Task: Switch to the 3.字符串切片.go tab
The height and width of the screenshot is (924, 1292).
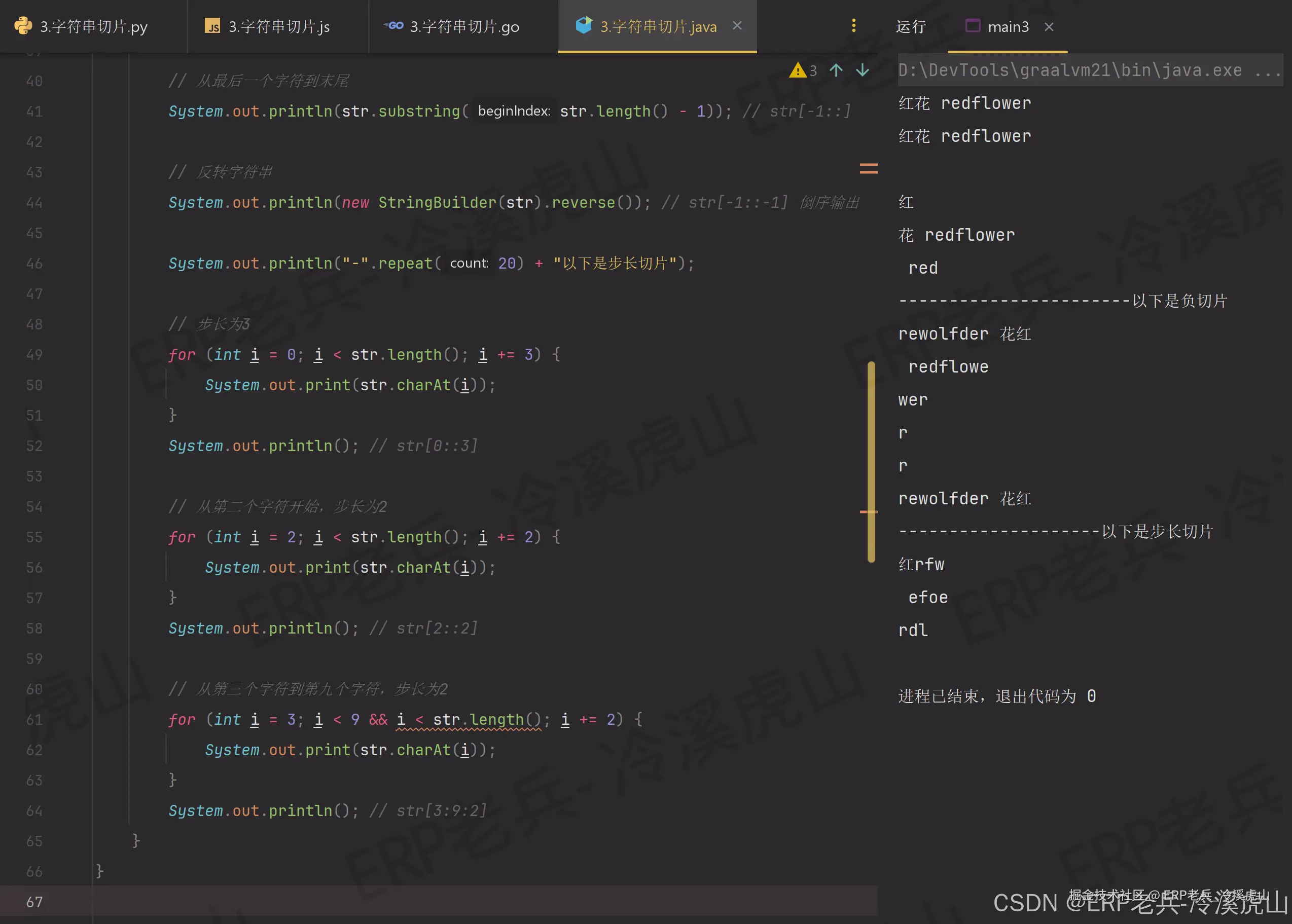Action: [x=464, y=27]
